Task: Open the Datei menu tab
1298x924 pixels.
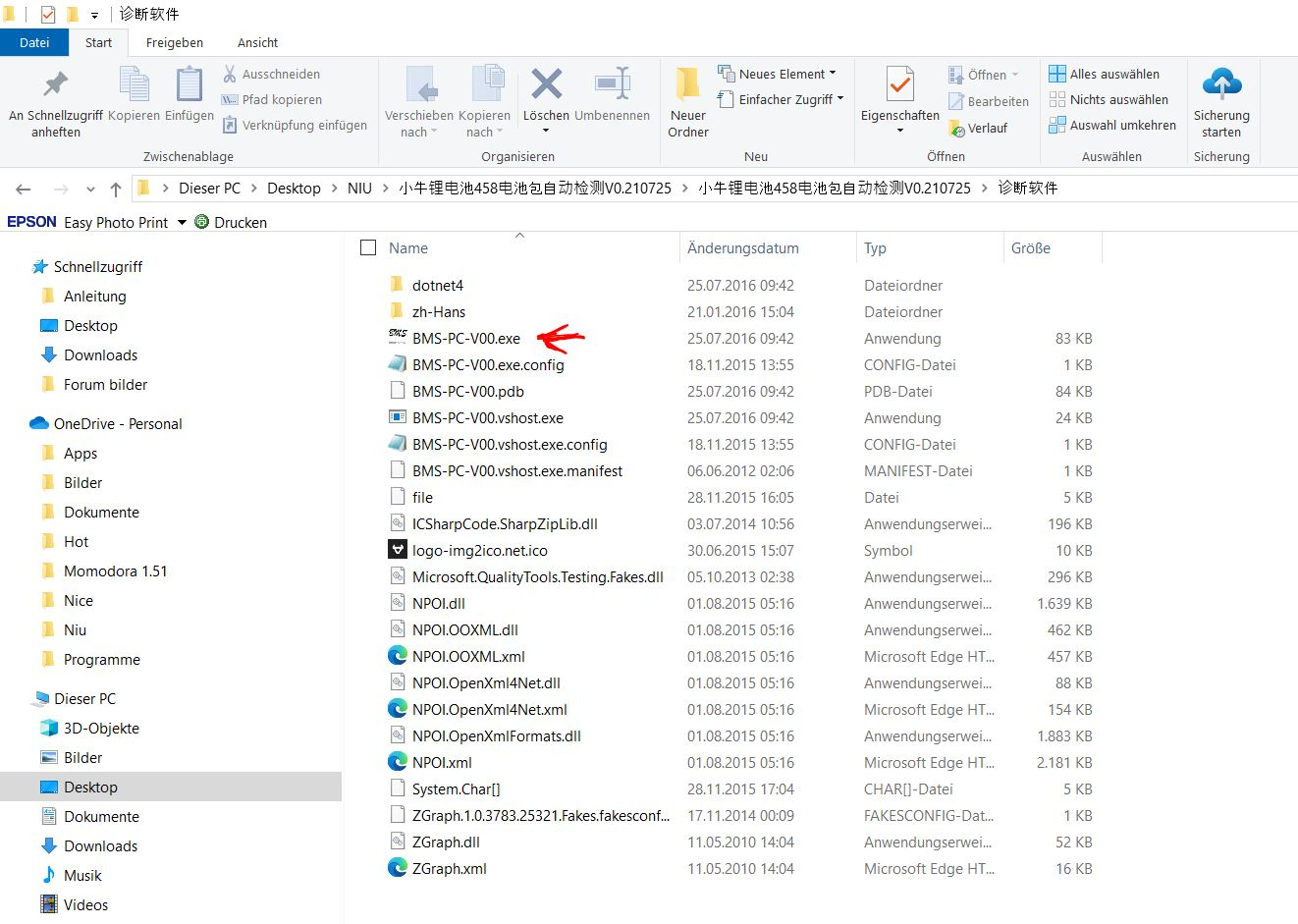Action: coord(34,42)
